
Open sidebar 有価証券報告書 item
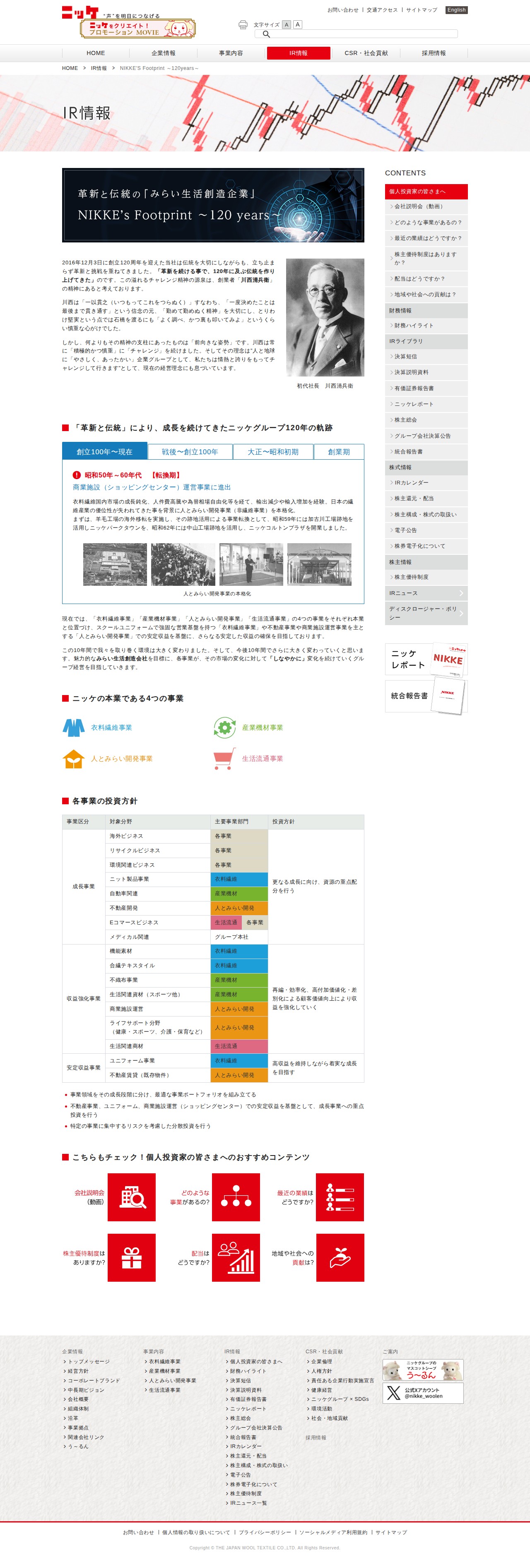pos(426,388)
